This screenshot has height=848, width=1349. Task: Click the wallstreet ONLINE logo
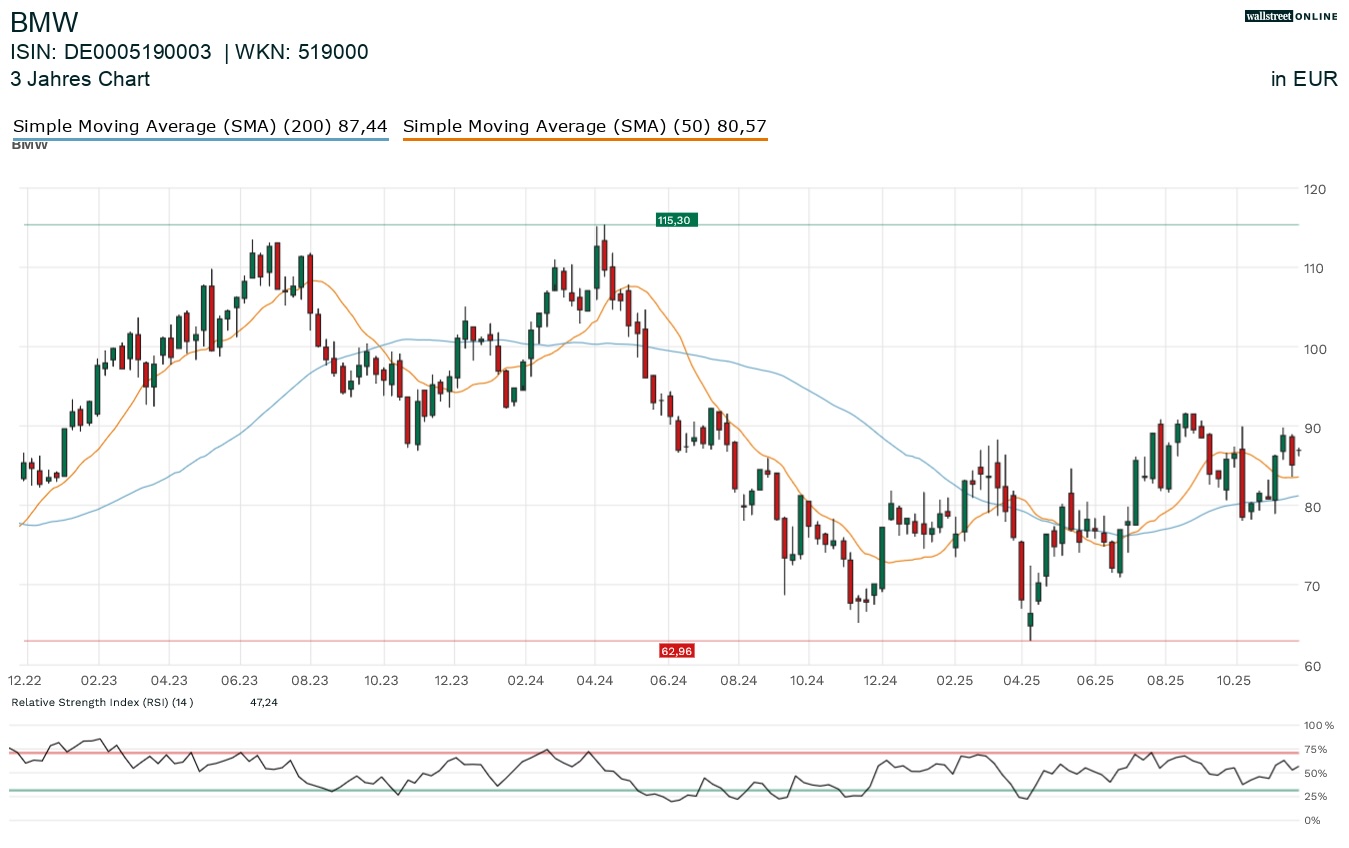pyautogui.click(x=1290, y=16)
